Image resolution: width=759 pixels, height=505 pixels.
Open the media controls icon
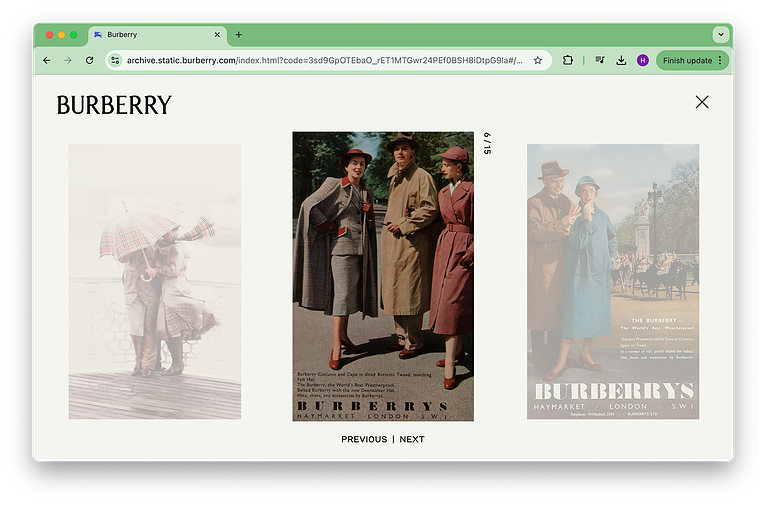tap(600, 61)
